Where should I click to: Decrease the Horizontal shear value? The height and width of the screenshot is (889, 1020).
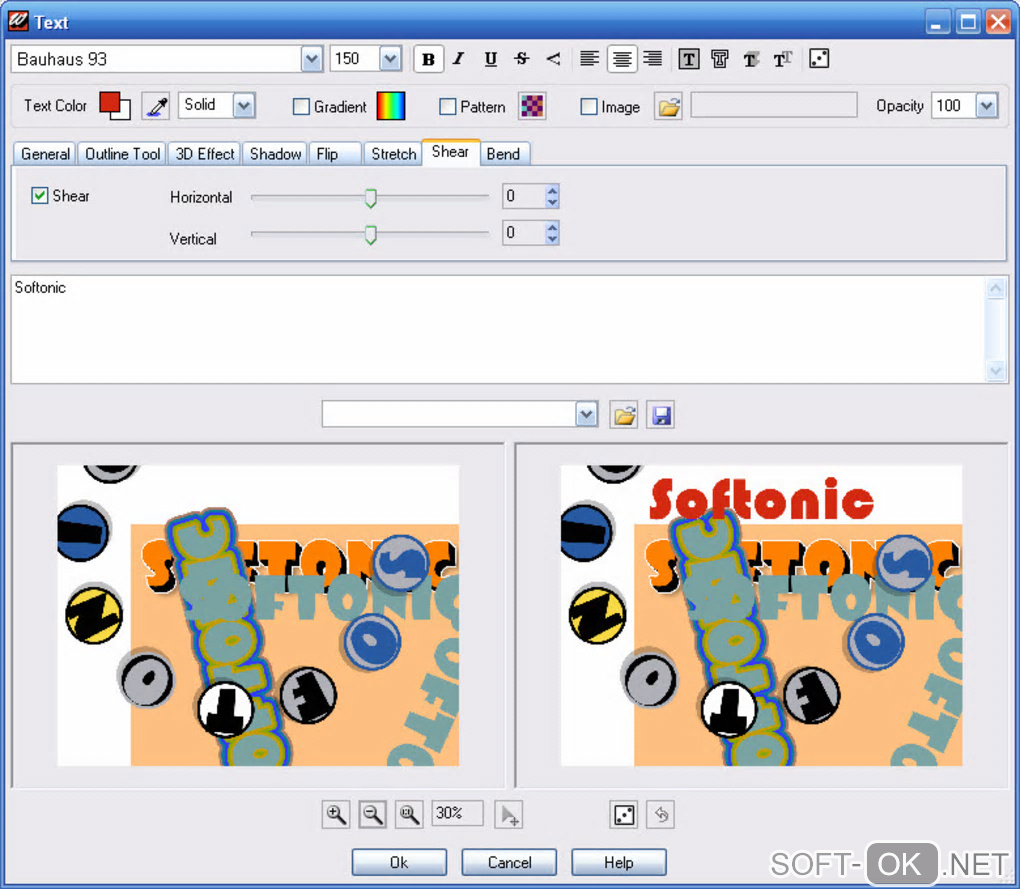[552, 202]
